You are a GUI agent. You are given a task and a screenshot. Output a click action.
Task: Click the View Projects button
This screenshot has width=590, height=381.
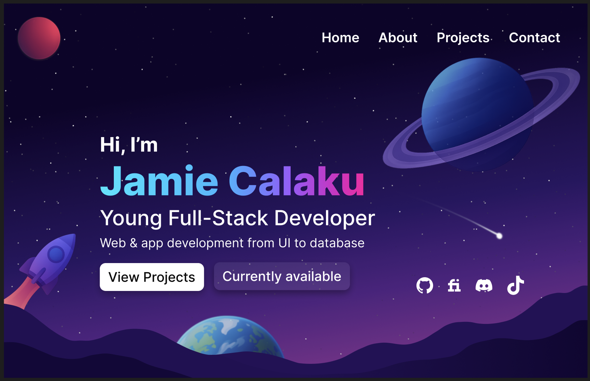pyautogui.click(x=152, y=277)
